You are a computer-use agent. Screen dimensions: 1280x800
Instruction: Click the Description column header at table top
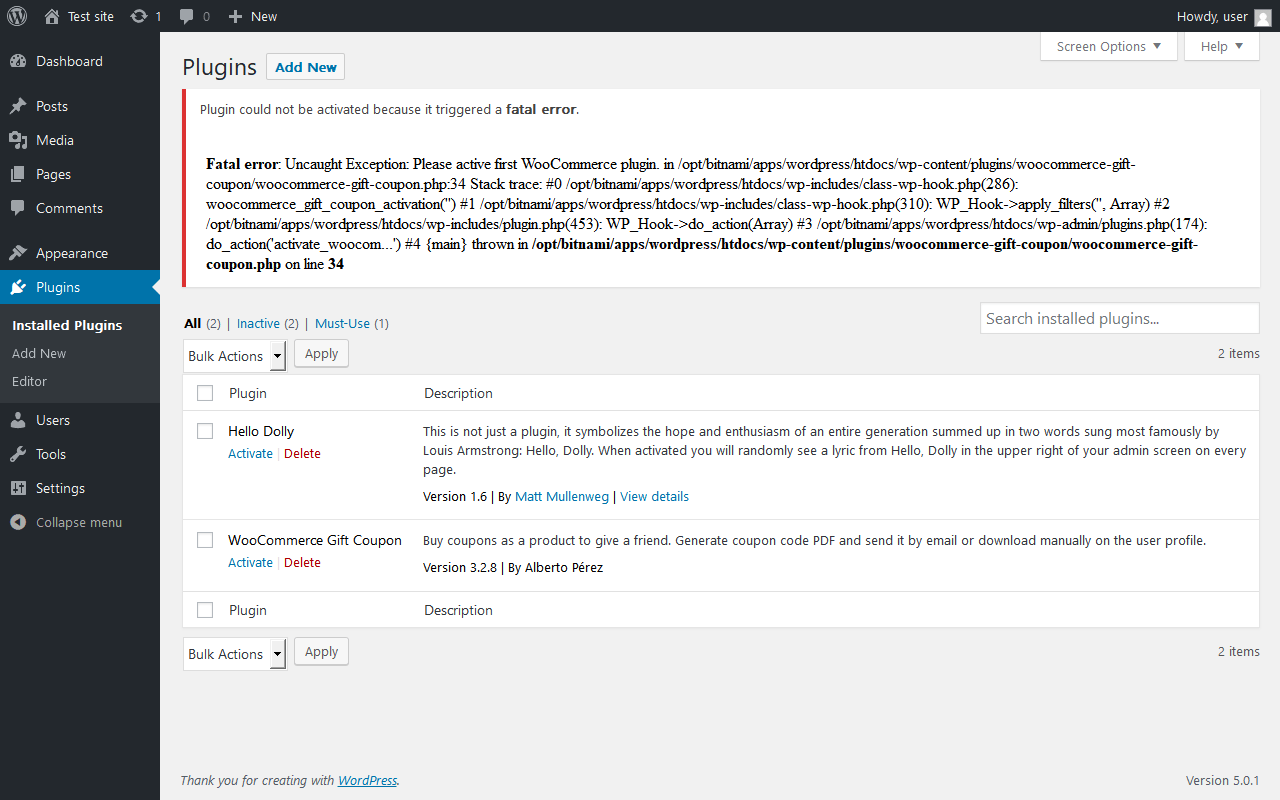click(458, 393)
